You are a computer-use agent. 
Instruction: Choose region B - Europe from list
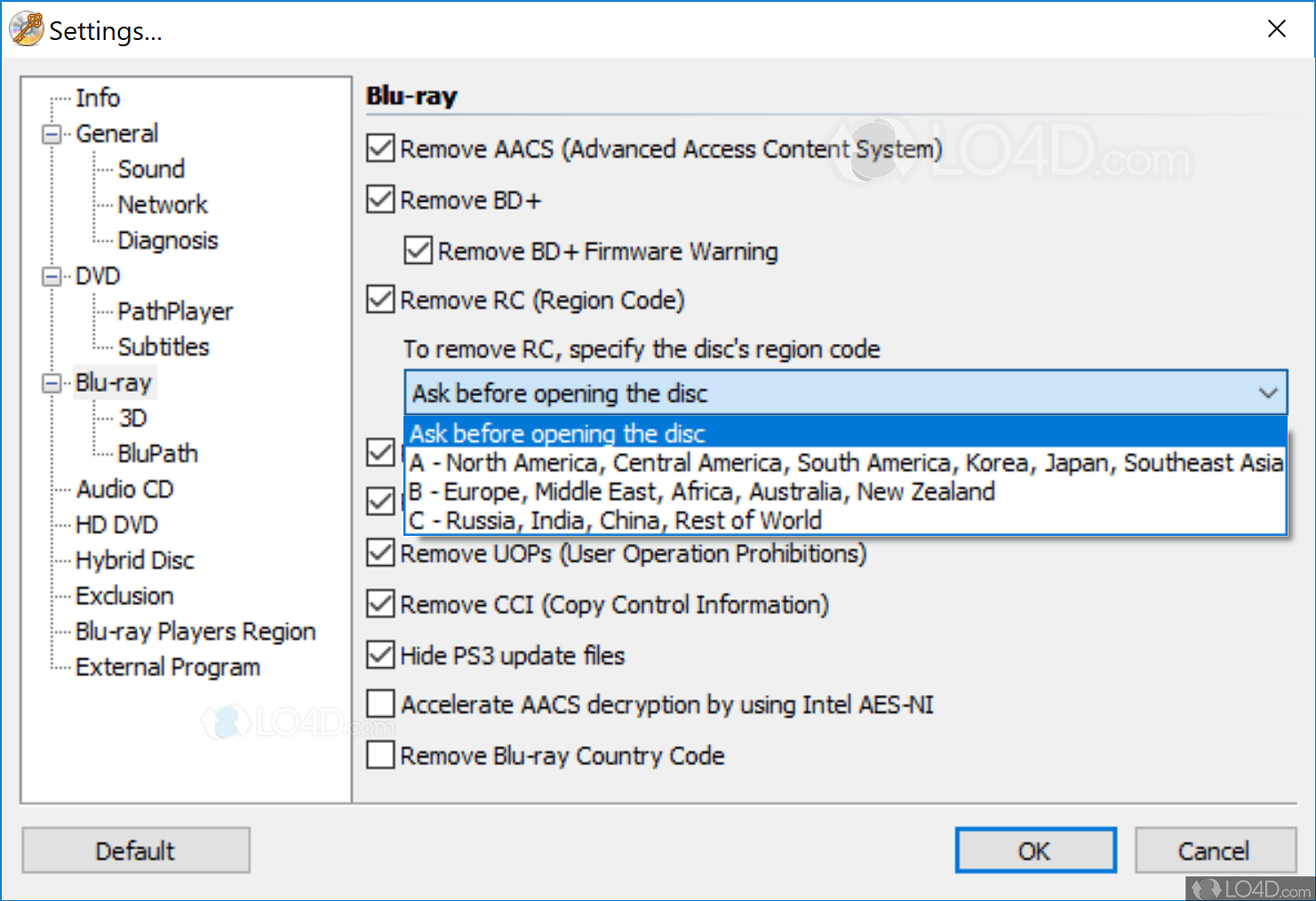(702, 491)
